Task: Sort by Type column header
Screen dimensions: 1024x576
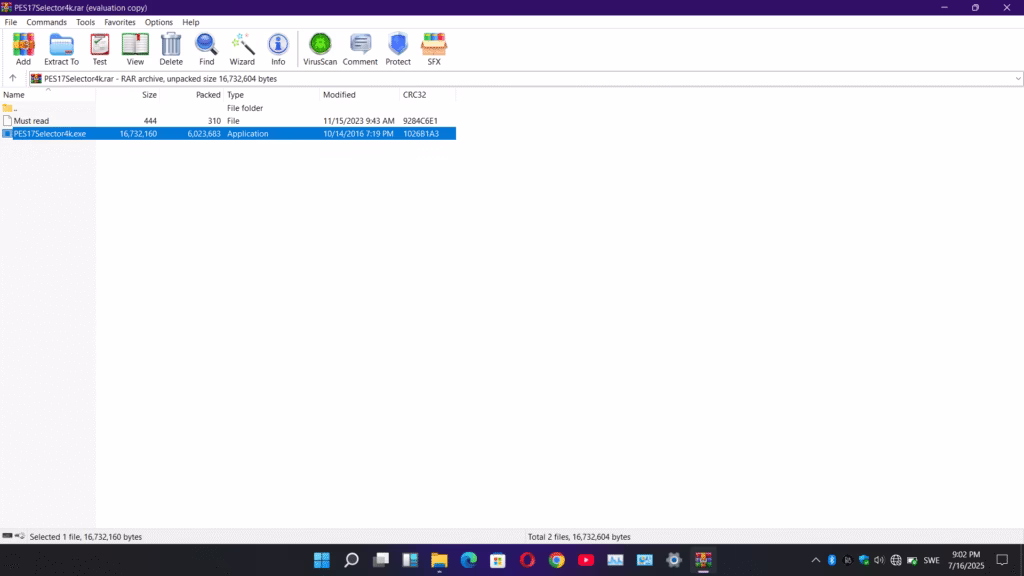Action: coord(272,95)
